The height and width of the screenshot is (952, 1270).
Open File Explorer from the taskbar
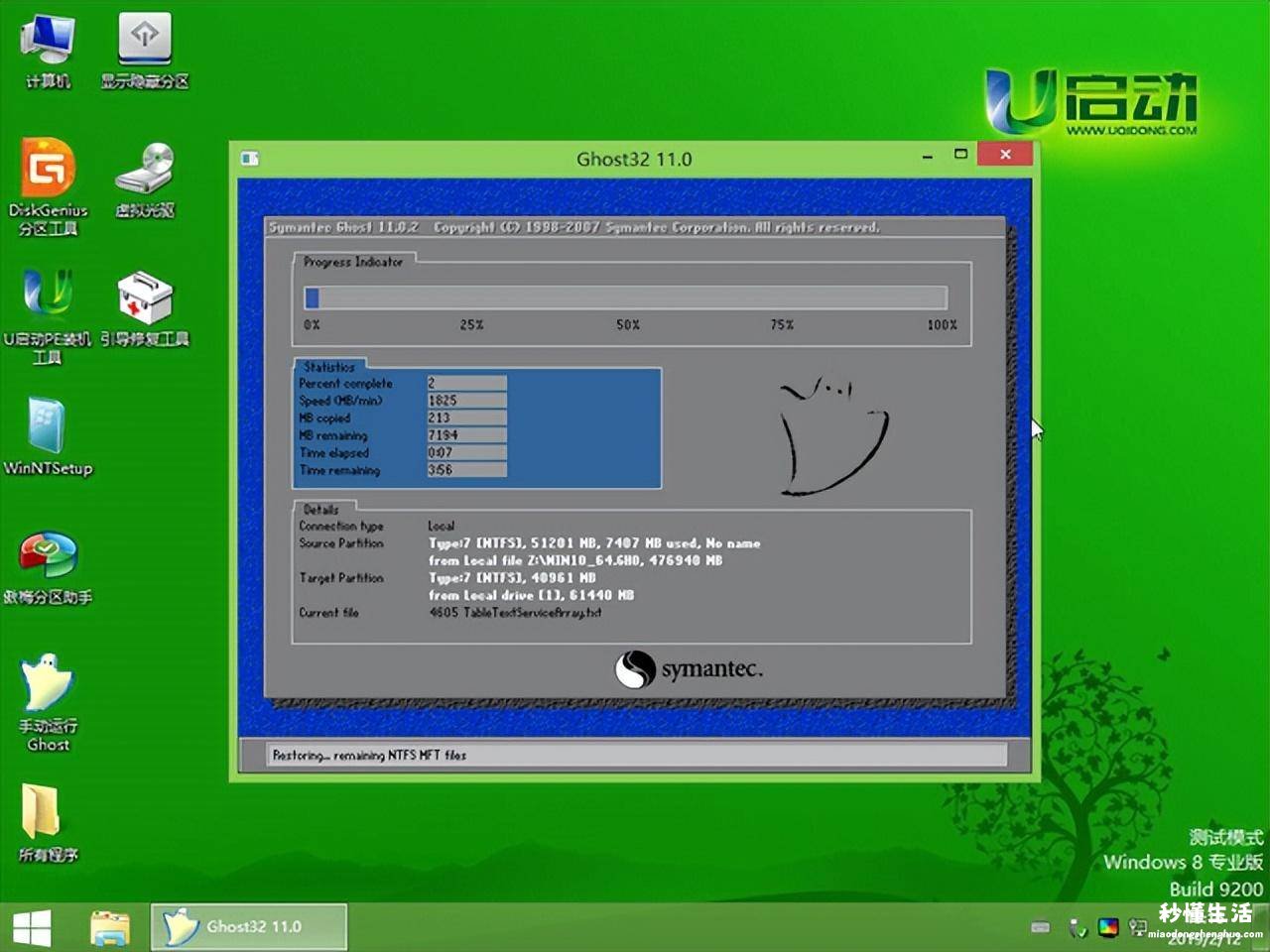tap(110, 928)
